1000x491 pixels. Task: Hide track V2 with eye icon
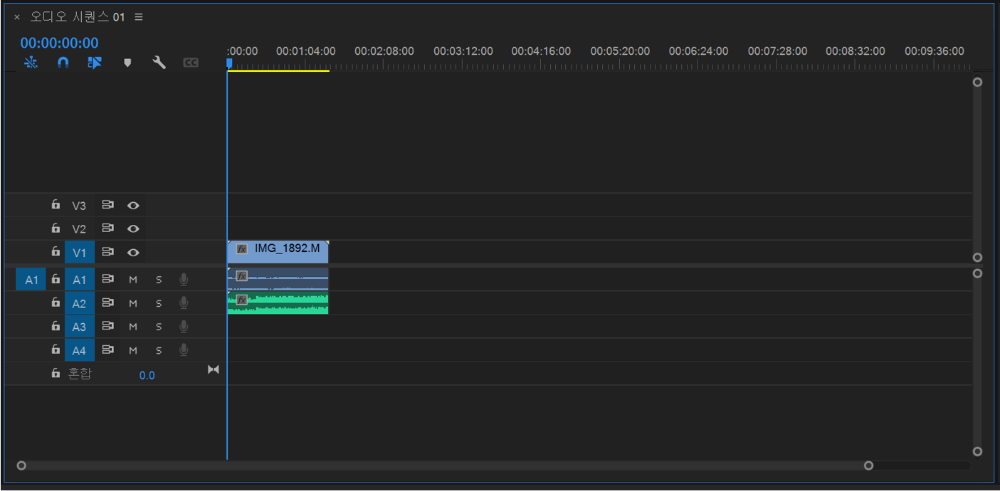(x=133, y=228)
